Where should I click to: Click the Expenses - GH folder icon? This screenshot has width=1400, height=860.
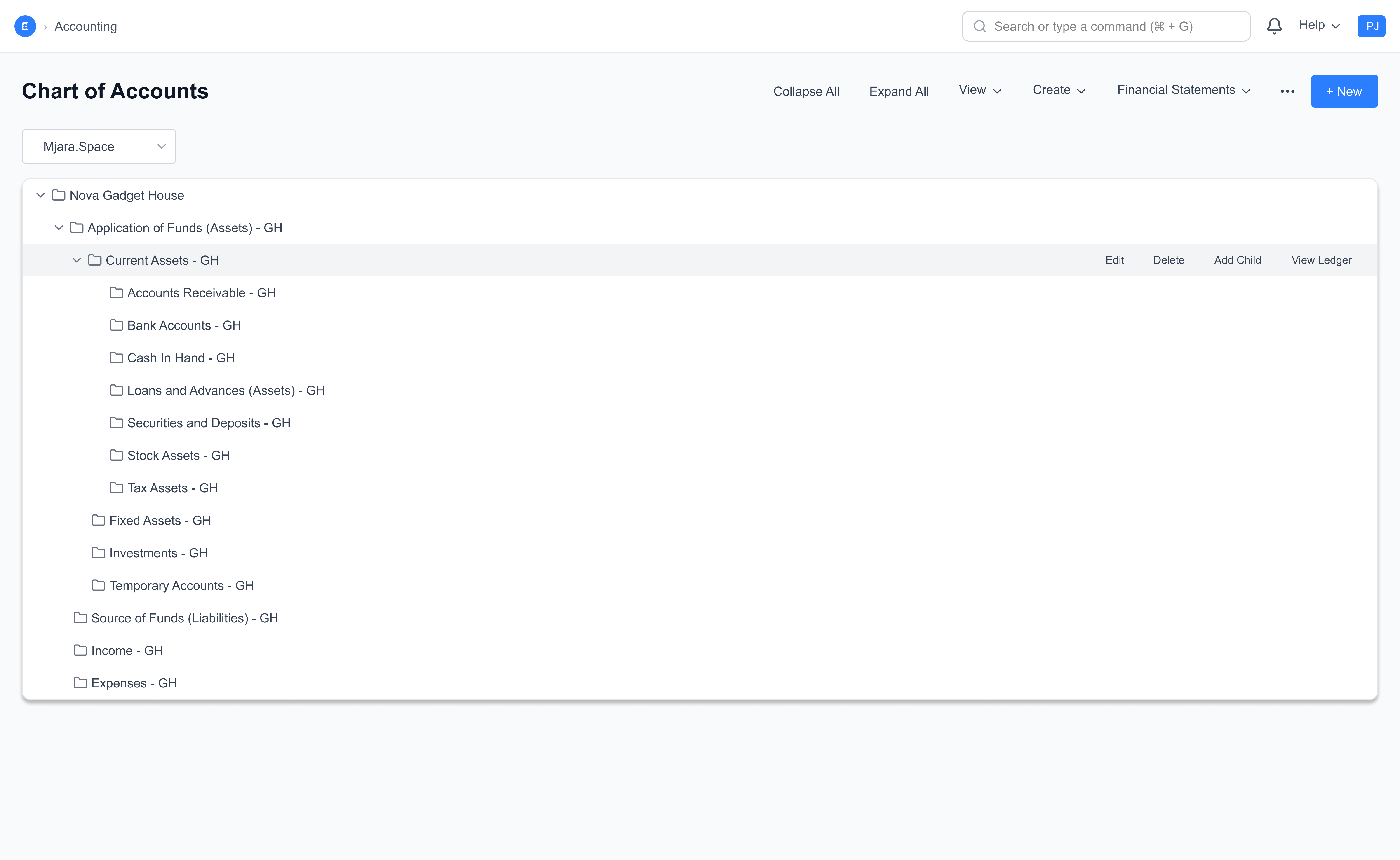pos(80,682)
